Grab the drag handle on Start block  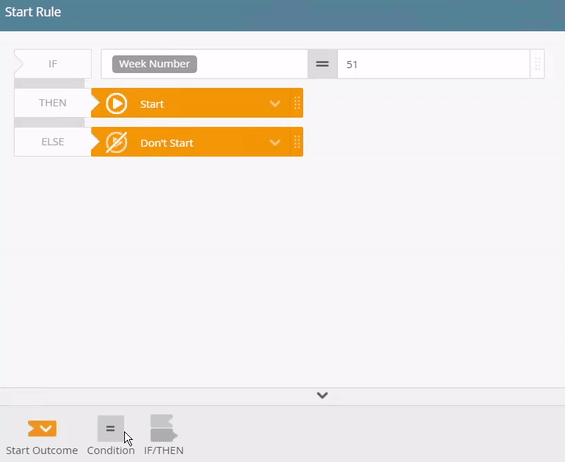pyautogui.click(x=297, y=103)
